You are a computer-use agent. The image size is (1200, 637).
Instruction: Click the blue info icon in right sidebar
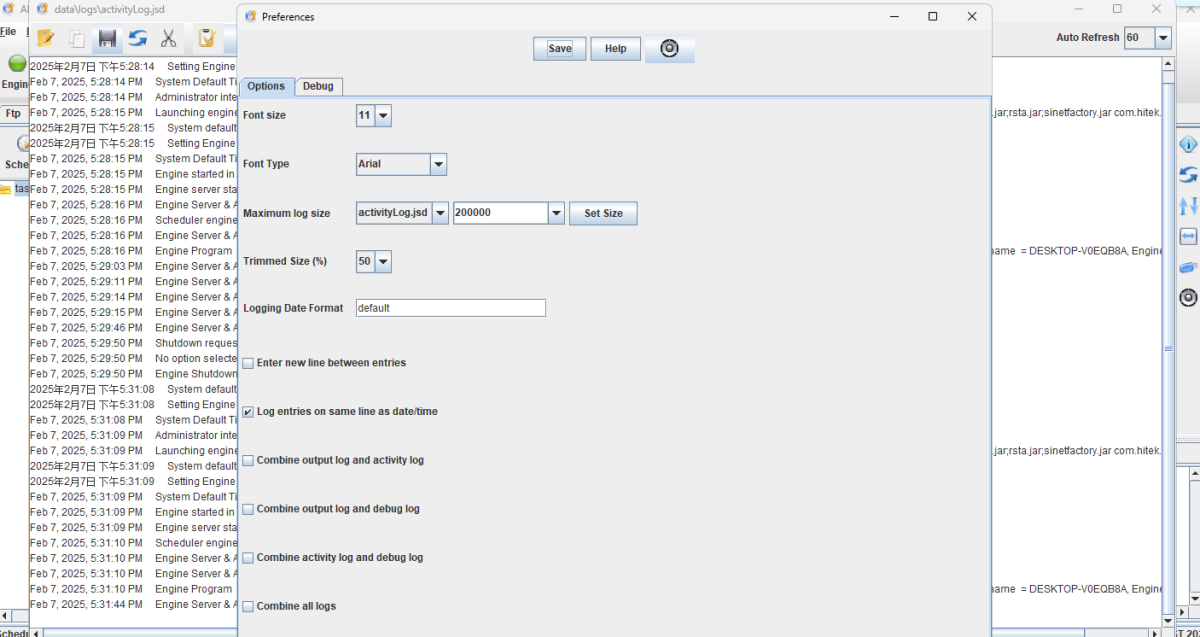(1188, 144)
